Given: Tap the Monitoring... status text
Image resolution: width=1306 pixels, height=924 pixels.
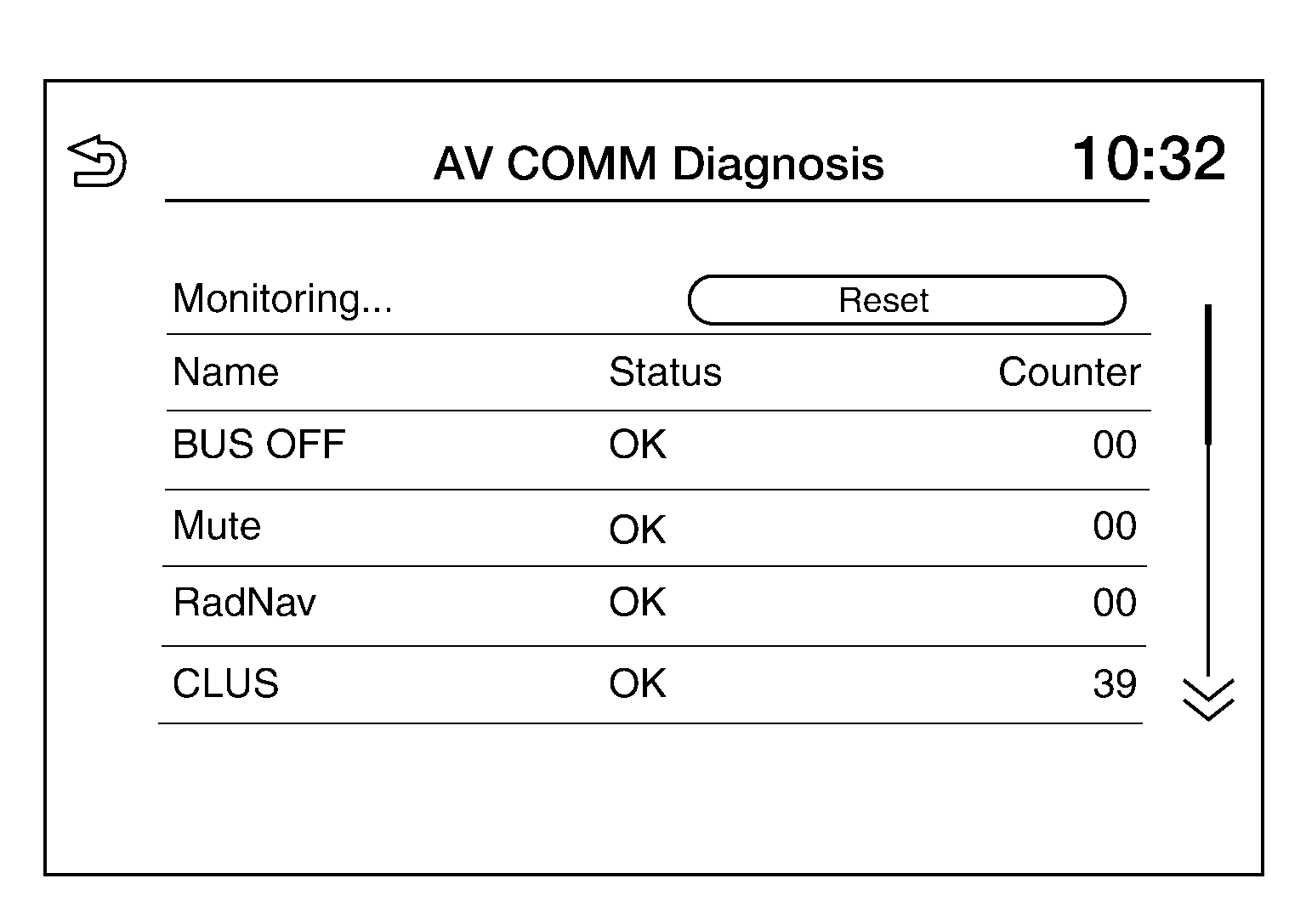Looking at the screenshot, I should pyautogui.click(x=282, y=299).
